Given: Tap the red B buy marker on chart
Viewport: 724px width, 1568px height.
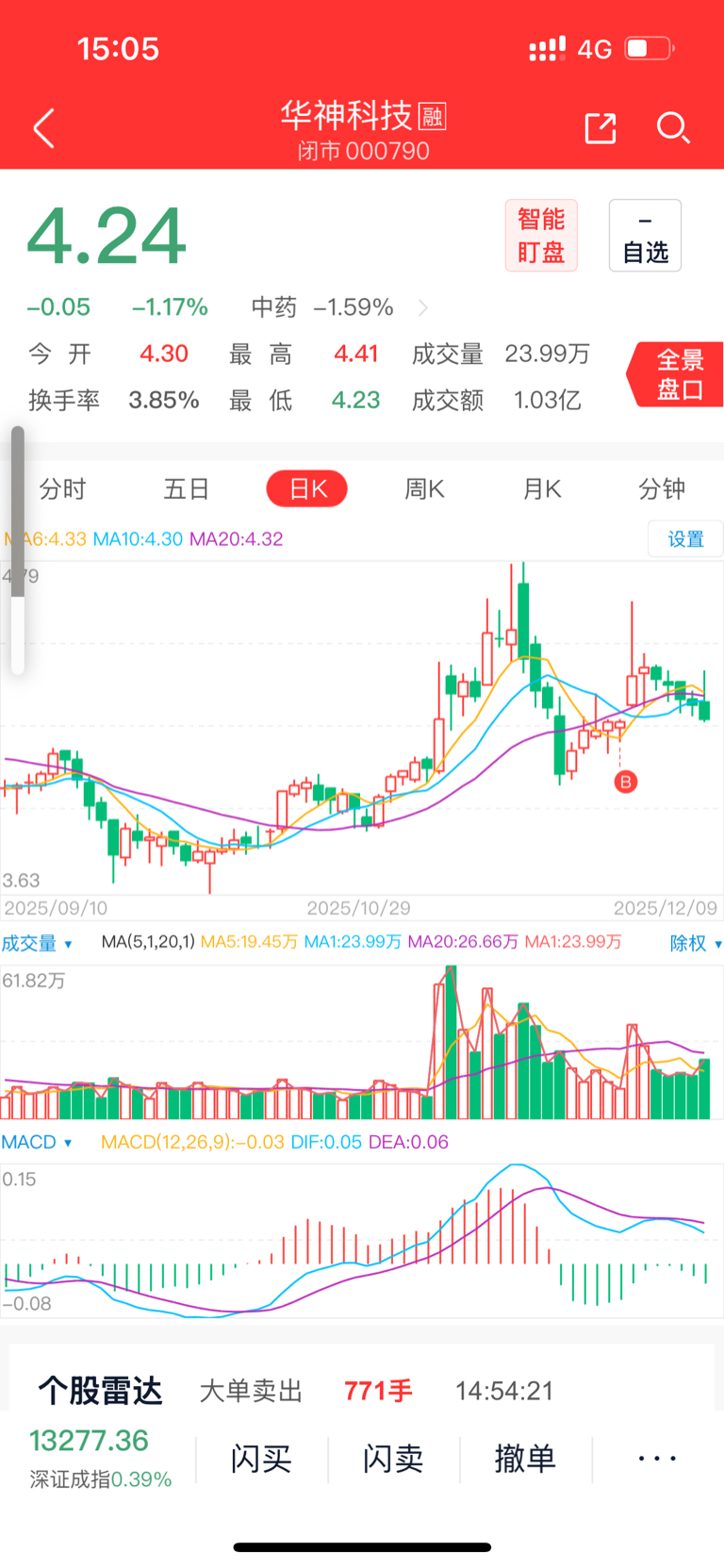Looking at the screenshot, I should pyautogui.click(x=626, y=782).
